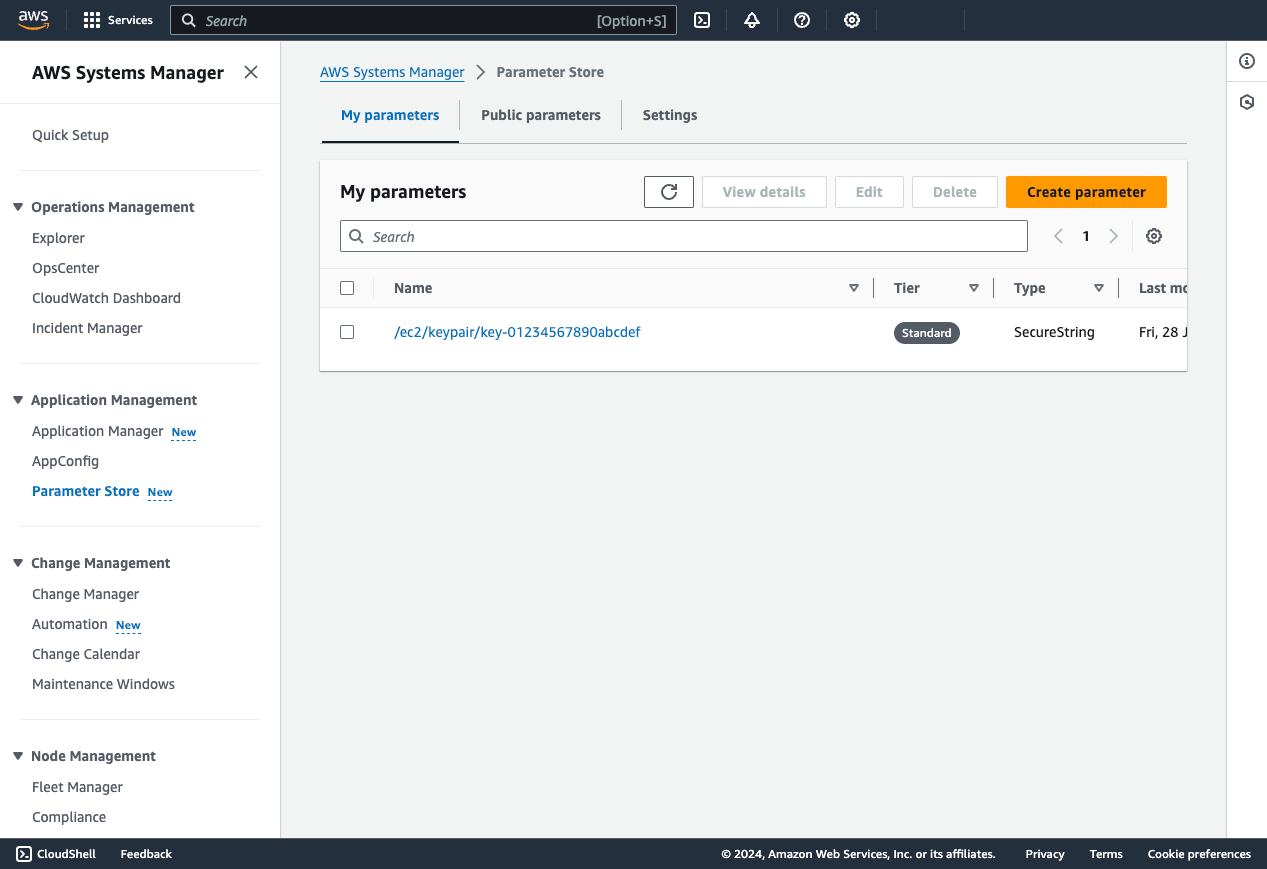This screenshot has width=1267, height=869.
Task: Open the Name column filter dropdown
Action: [x=854, y=287]
